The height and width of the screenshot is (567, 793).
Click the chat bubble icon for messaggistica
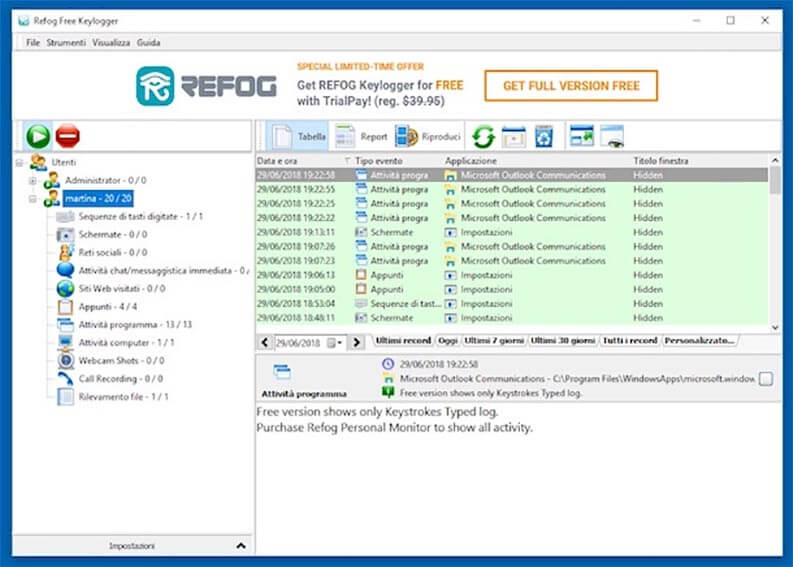point(65,270)
